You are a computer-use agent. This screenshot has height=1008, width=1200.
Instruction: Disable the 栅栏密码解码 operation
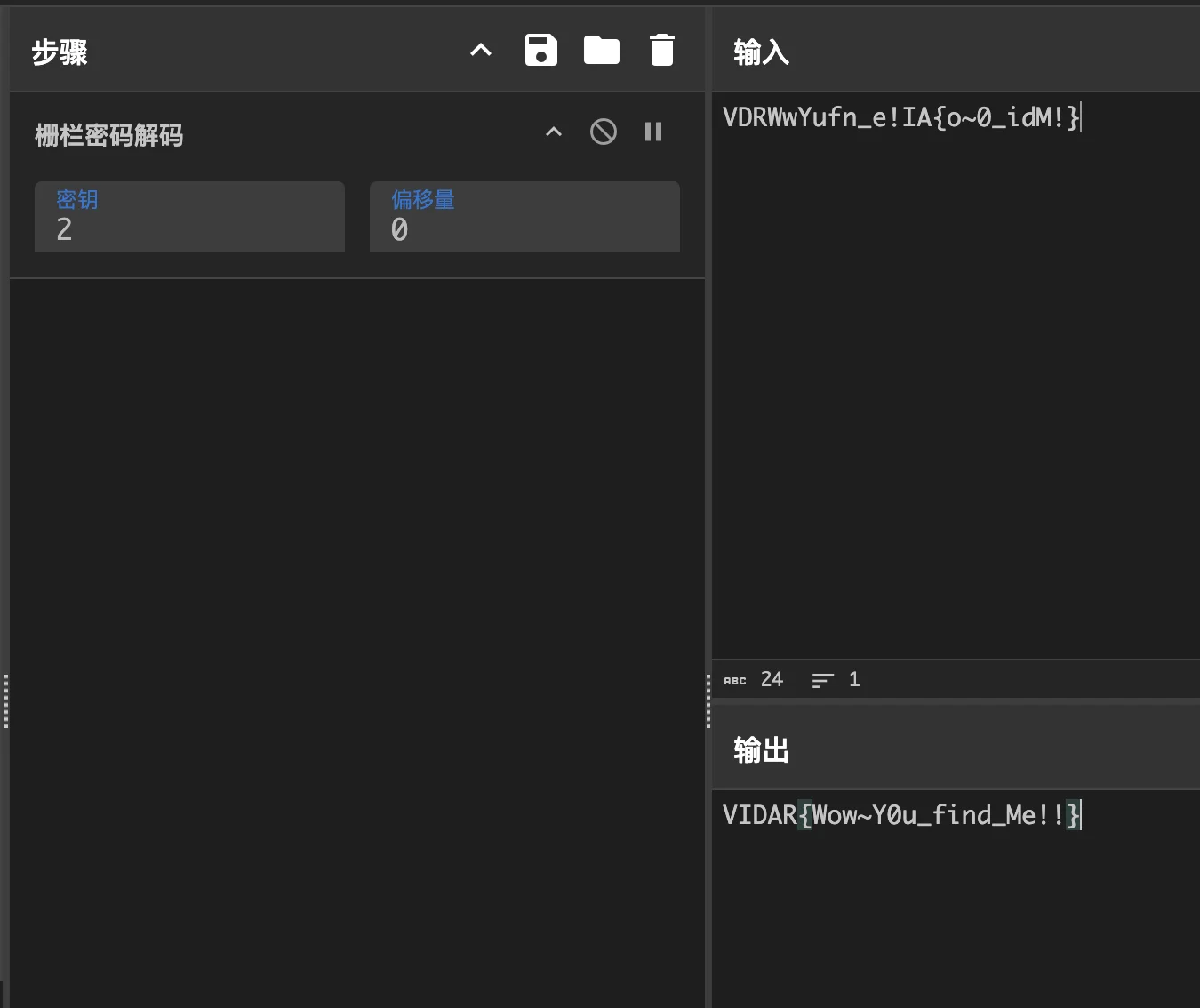click(603, 132)
